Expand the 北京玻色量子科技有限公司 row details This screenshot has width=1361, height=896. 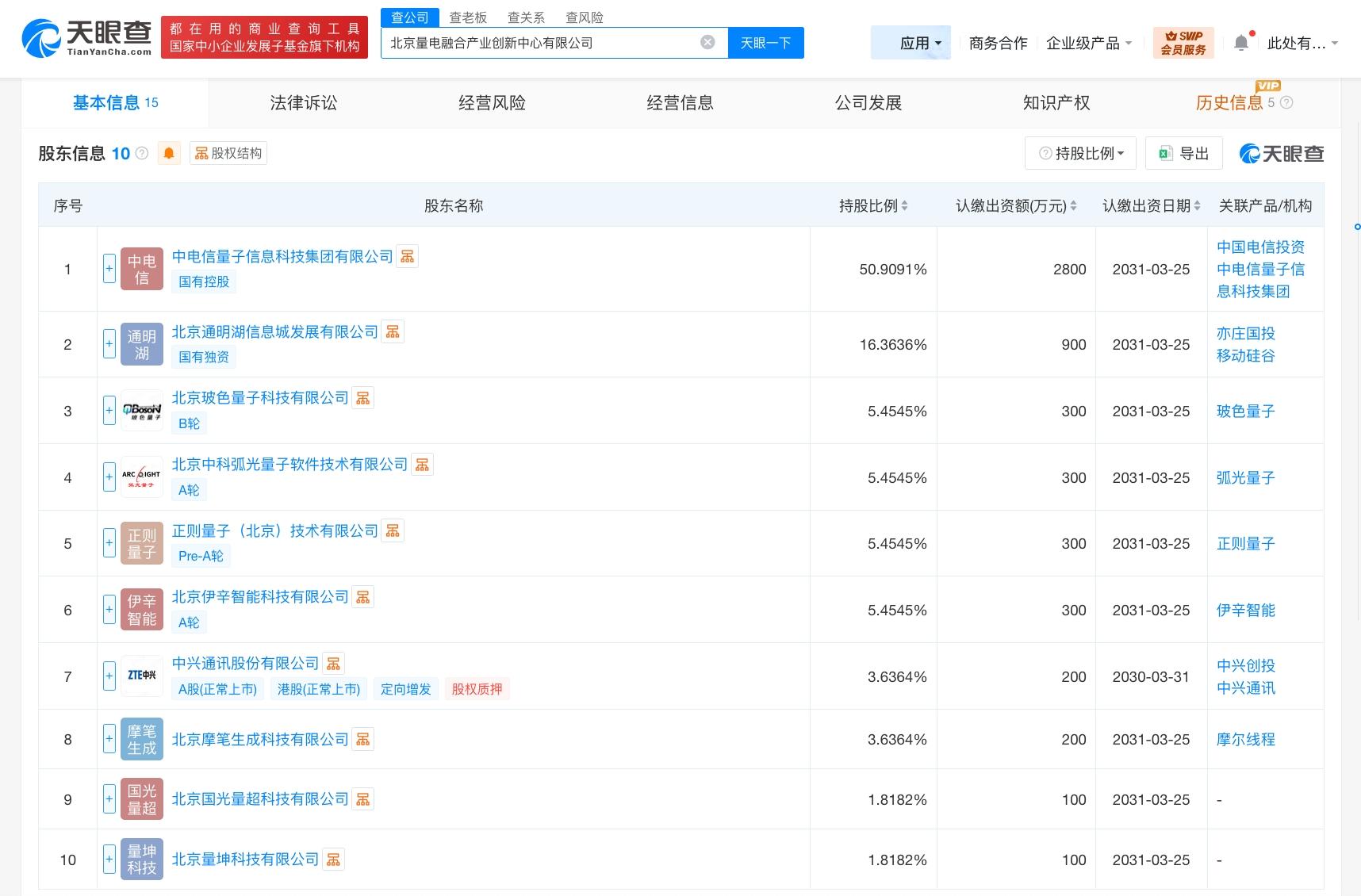tap(109, 411)
